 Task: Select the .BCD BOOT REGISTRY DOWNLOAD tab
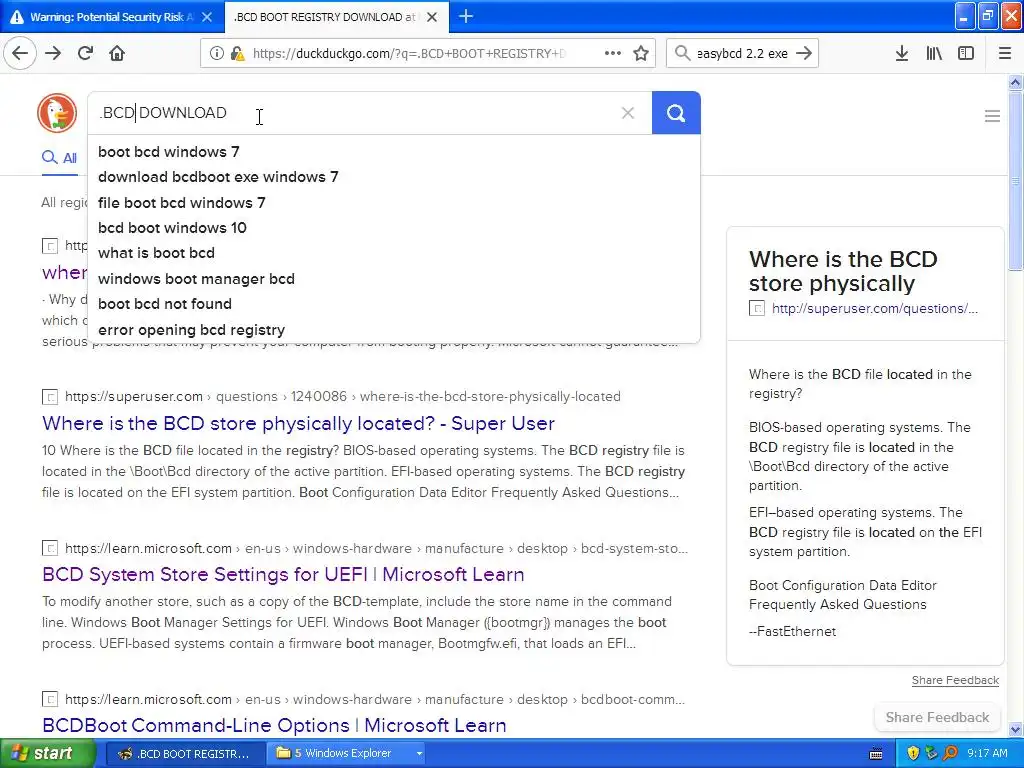[x=325, y=17]
